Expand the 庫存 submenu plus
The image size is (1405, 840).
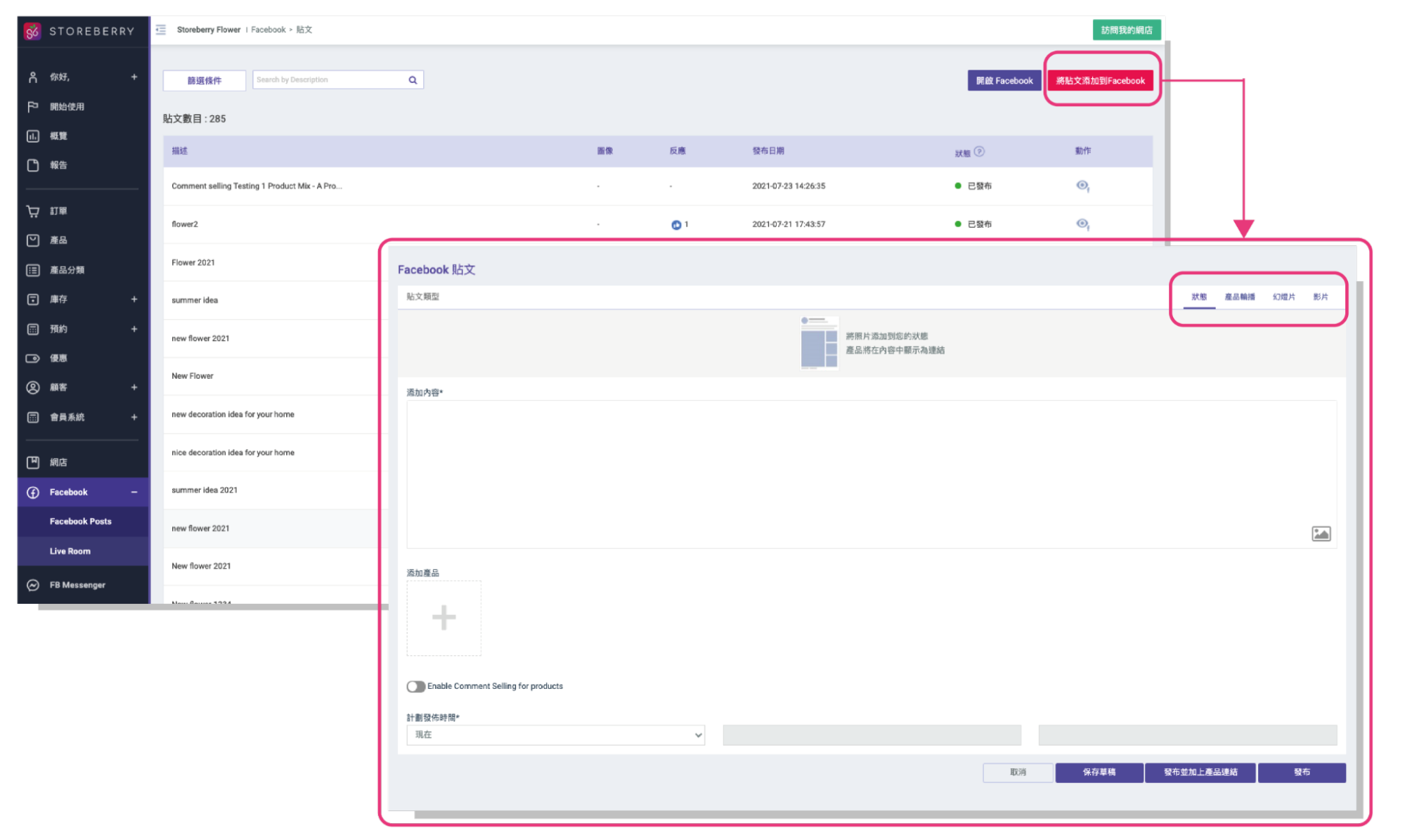[x=134, y=299]
